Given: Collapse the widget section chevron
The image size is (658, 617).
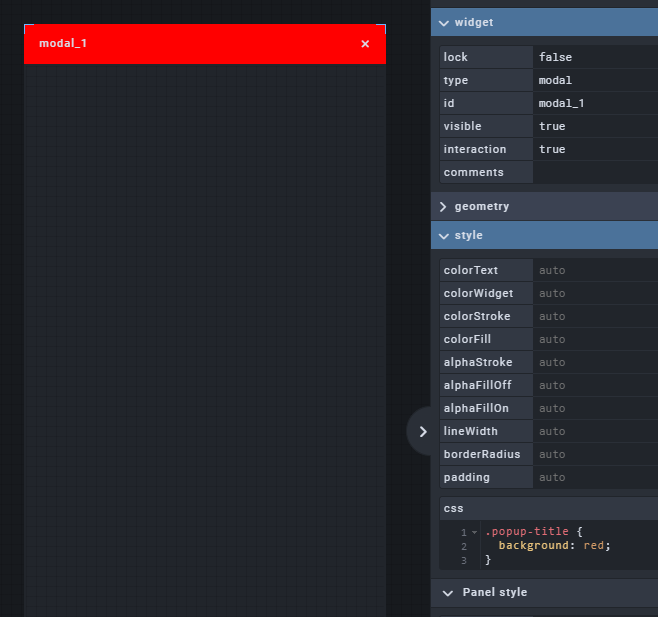Looking at the screenshot, I should pos(444,23).
